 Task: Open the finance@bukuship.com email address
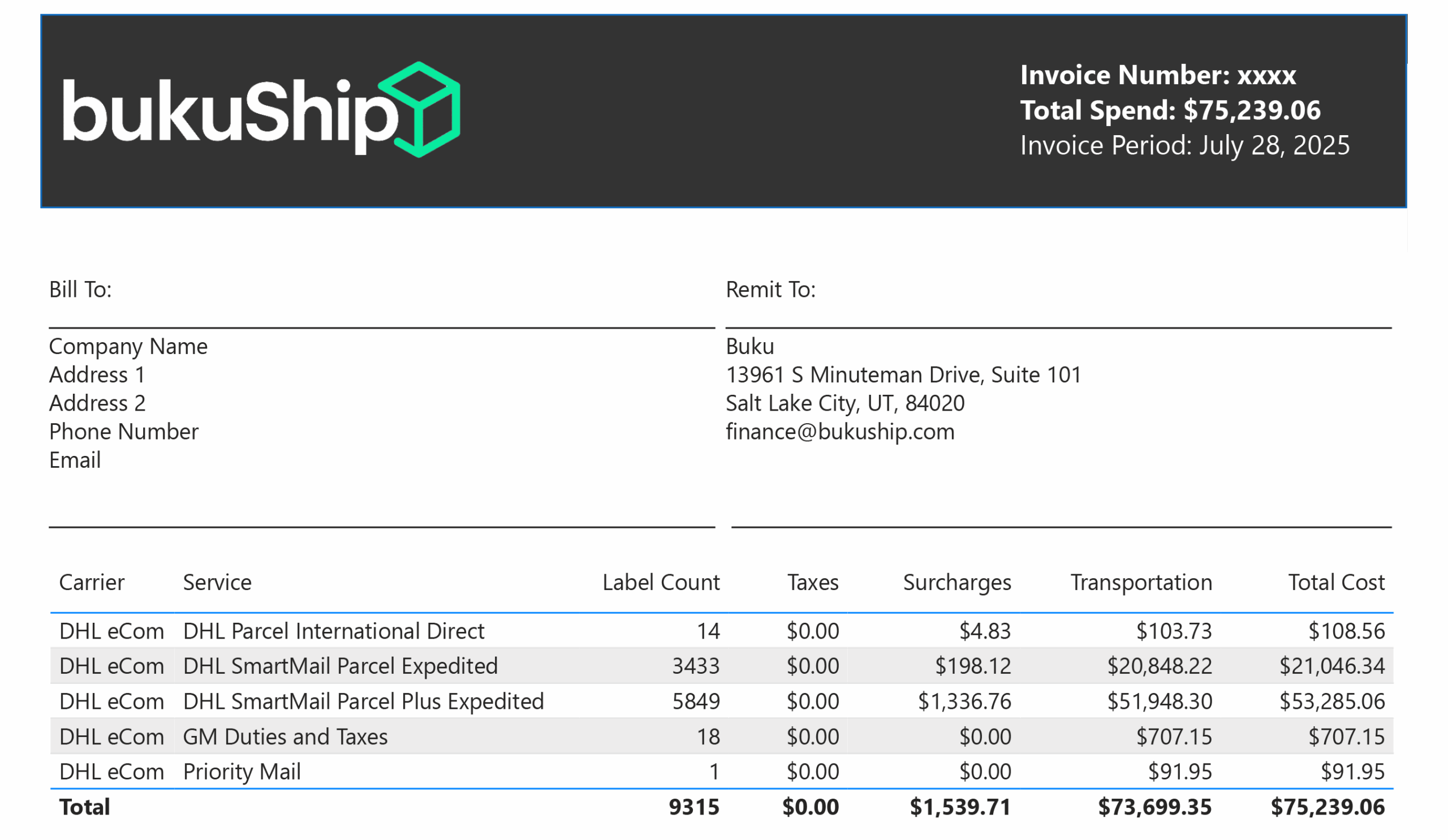coord(840,432)
